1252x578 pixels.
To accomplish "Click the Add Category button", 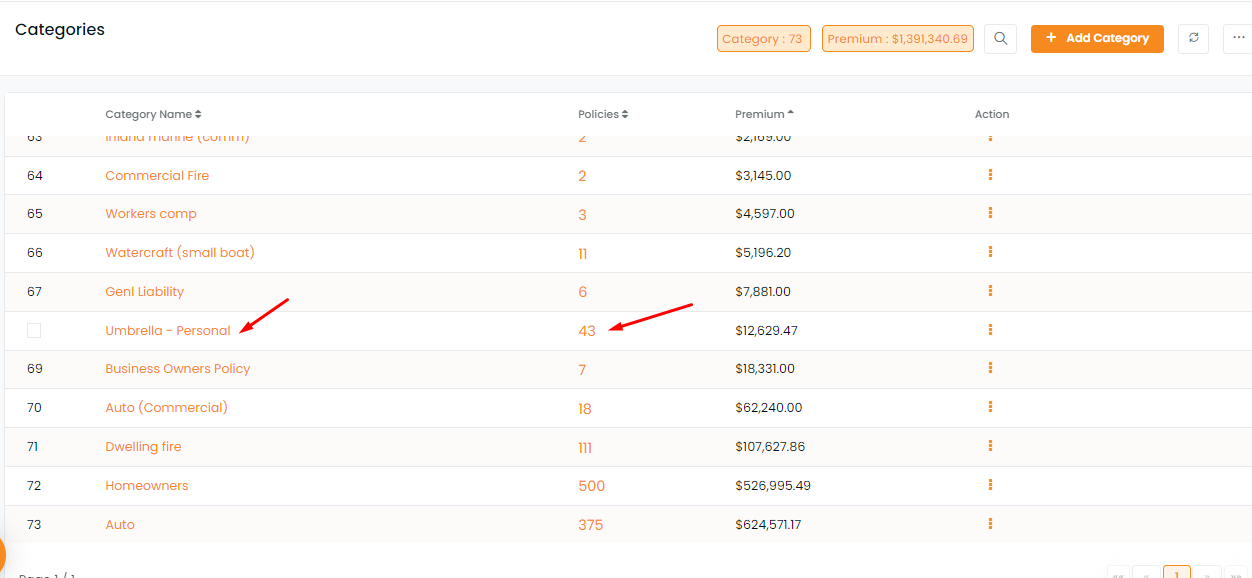I will [1097, 39].
